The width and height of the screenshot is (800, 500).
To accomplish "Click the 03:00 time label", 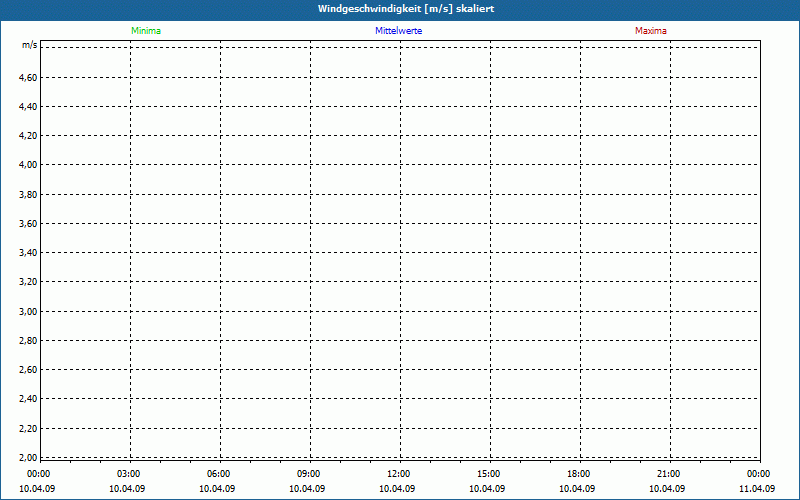I will click(129, 474).
